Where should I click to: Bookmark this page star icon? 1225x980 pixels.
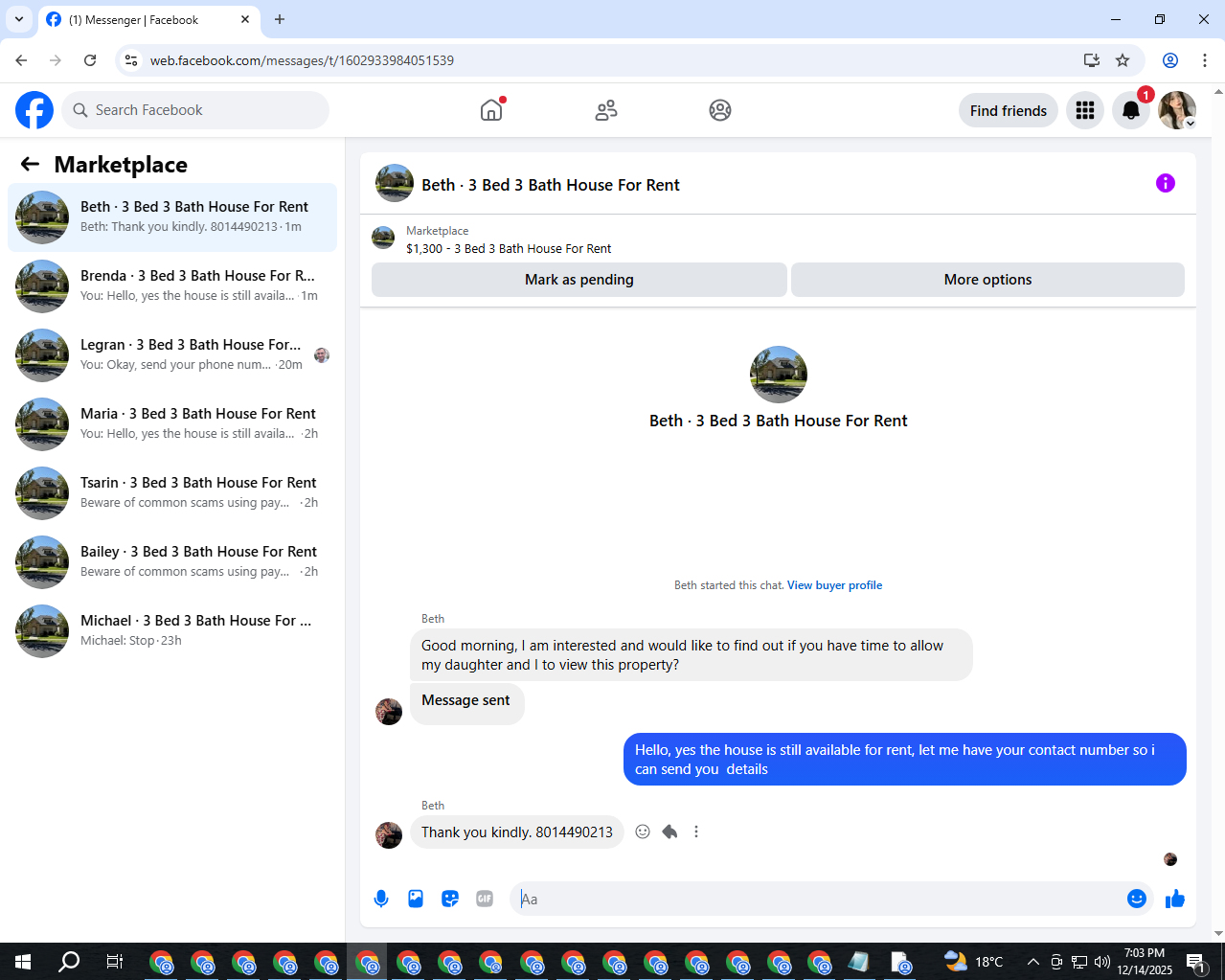(x=1123, y=60)
